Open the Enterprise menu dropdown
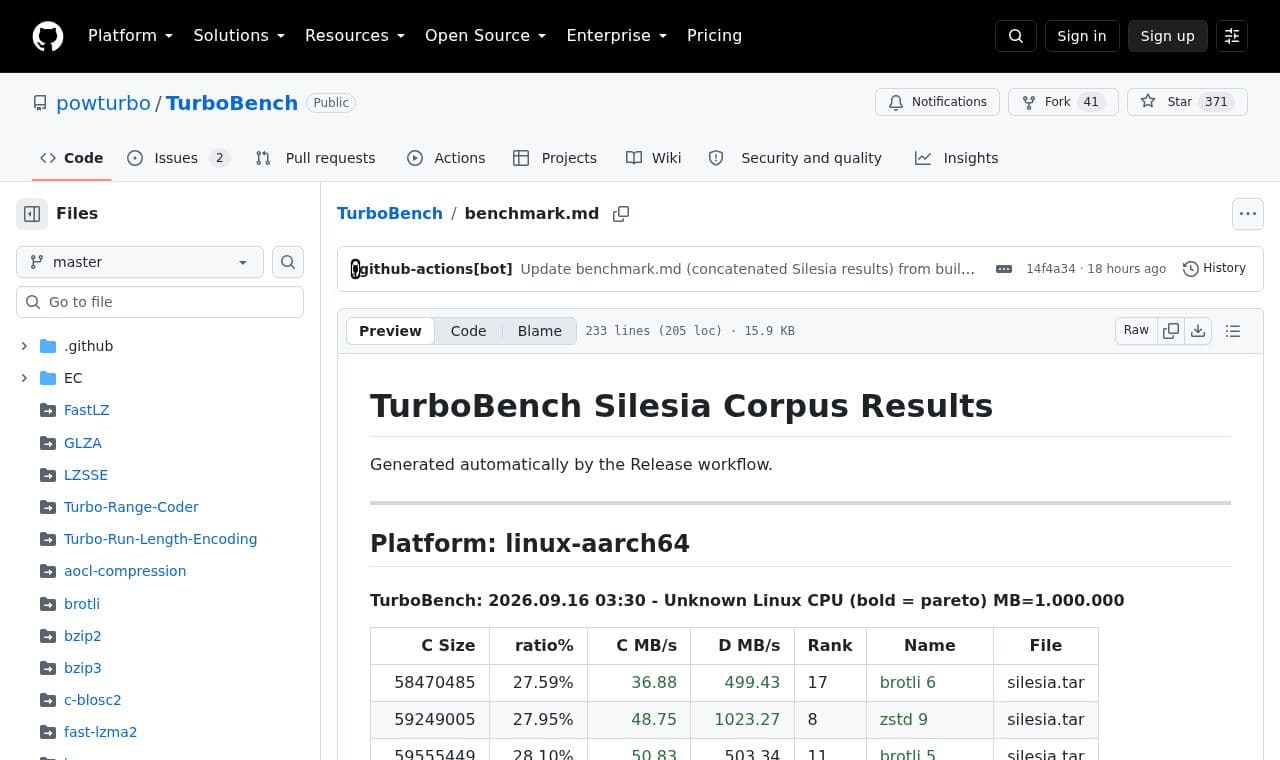Screen dimensions: 1280x760 click(x=617, y=36)
